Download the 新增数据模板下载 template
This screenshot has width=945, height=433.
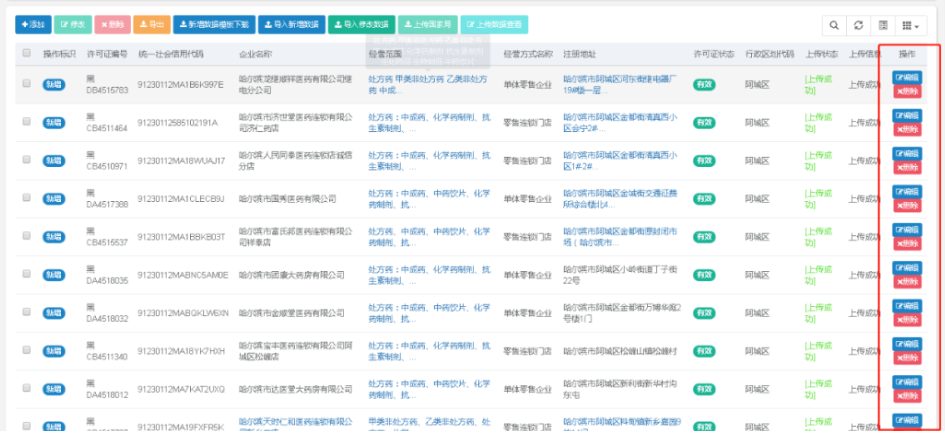[215, 25]
